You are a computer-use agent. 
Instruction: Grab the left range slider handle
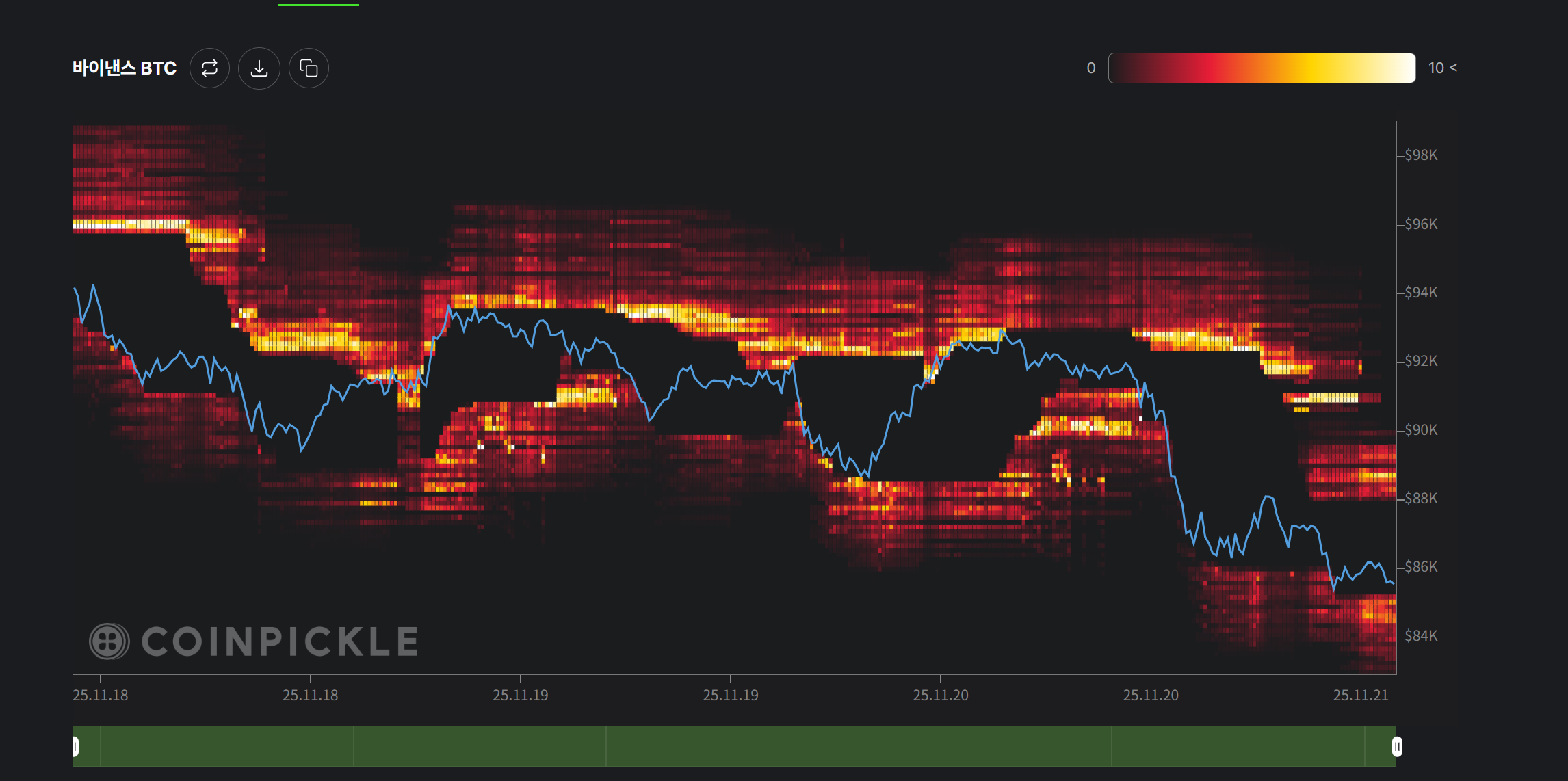click(75, 746)
